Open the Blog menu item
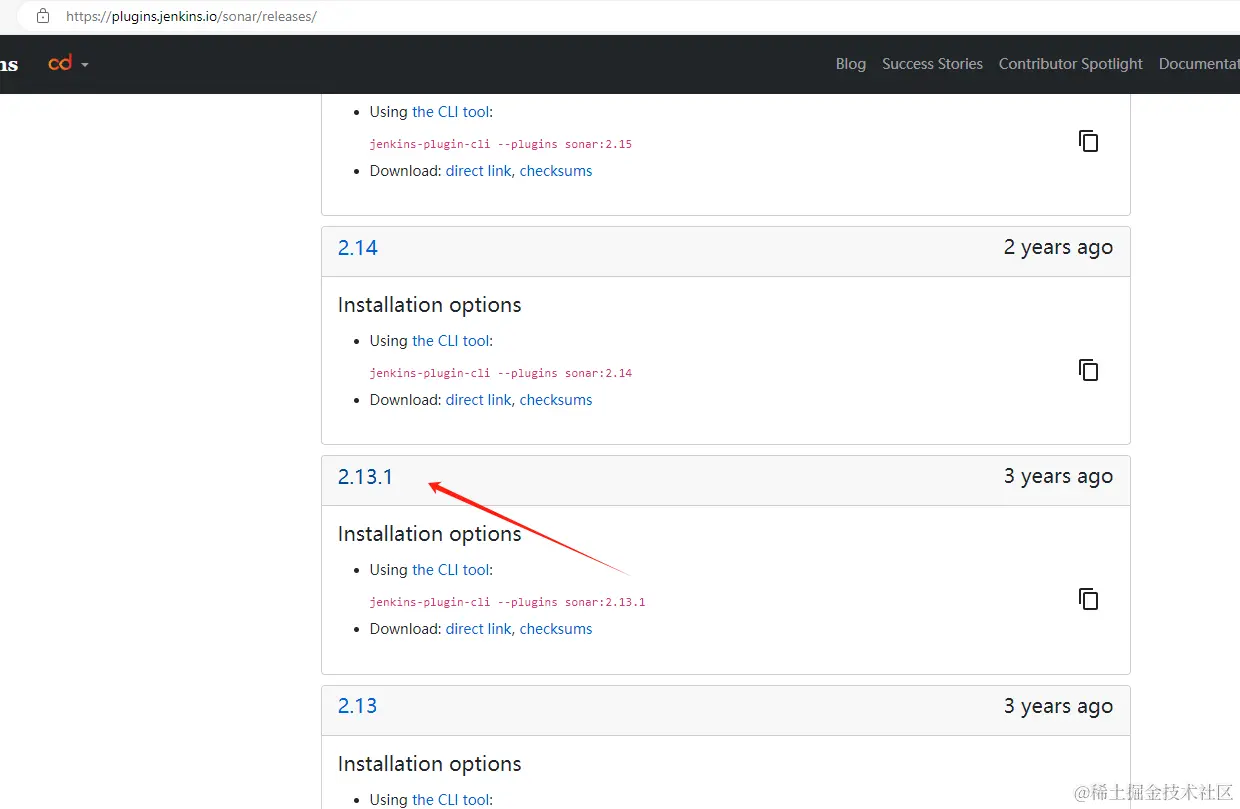Viewport: 1240px width, 809px height. click(851, 64)
